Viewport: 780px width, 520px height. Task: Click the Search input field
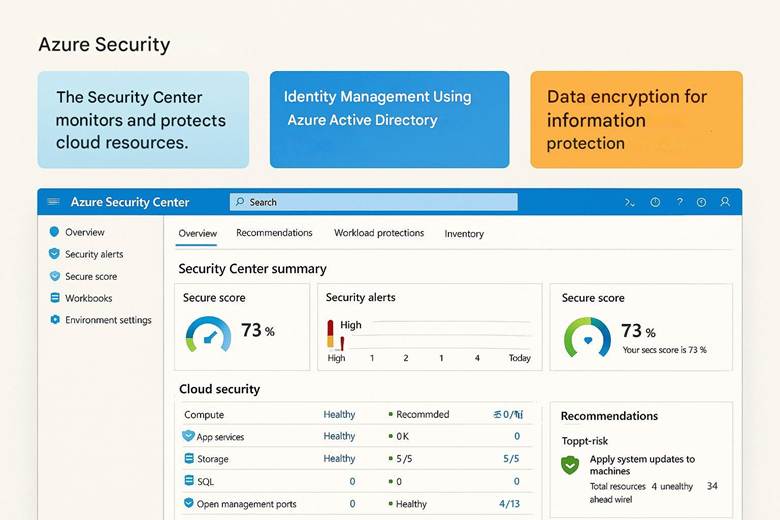pos(374,202)
